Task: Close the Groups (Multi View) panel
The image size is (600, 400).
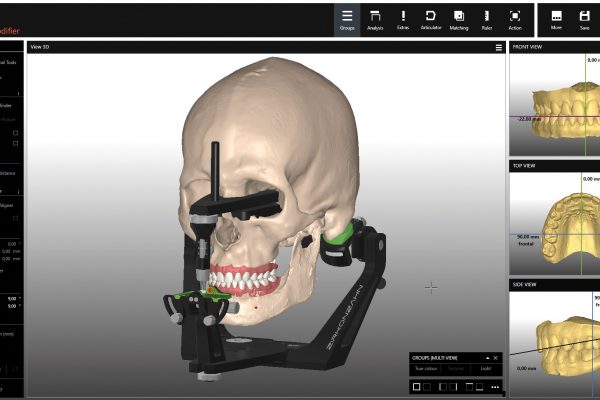Action: pyautogui.click(x=496, y=357)
